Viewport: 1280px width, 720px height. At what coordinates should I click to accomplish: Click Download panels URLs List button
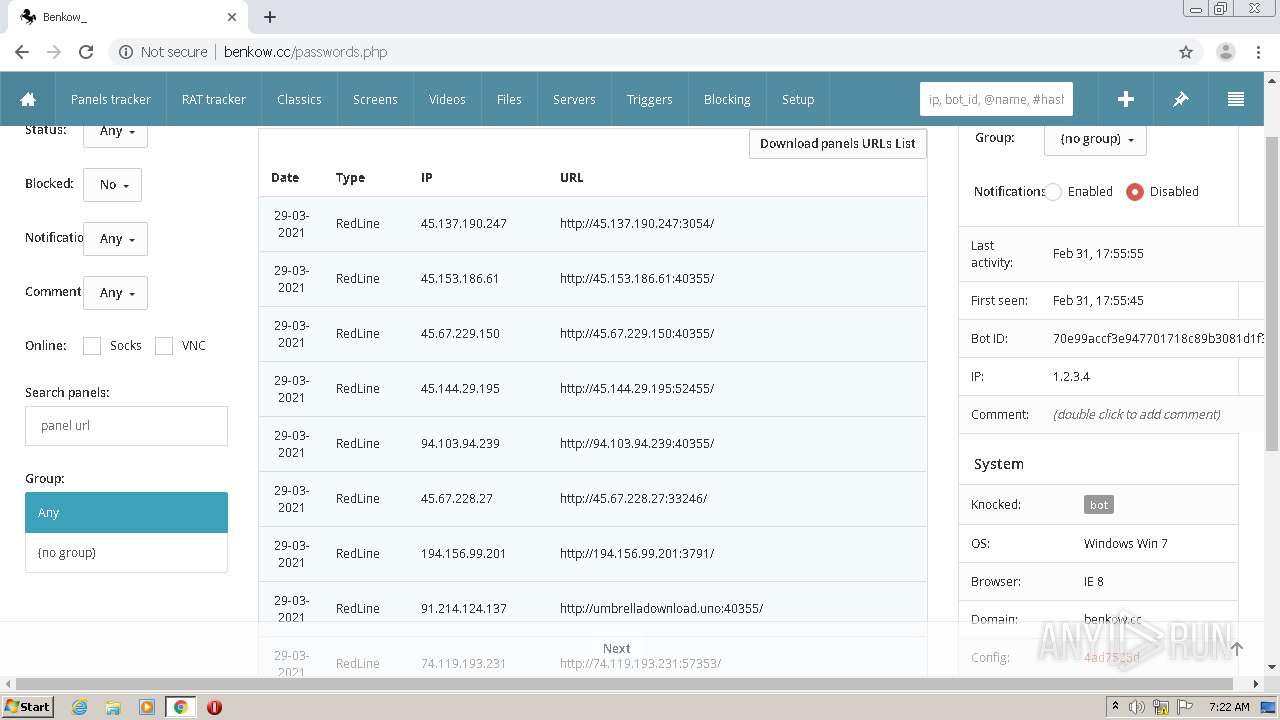[838, 144]
